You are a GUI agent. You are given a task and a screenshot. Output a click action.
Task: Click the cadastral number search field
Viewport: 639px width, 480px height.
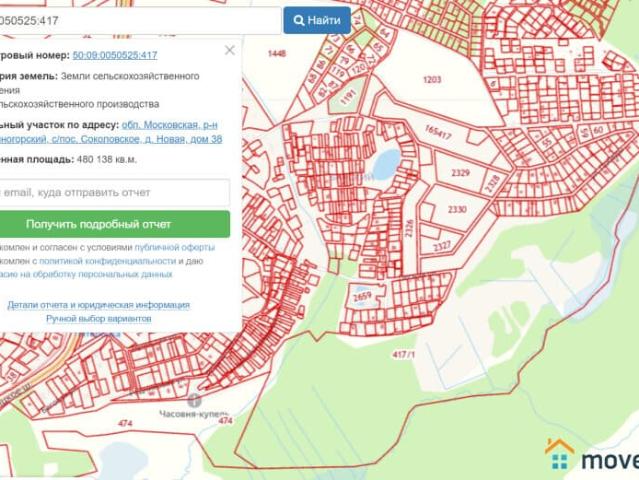(x=140, y=20)
